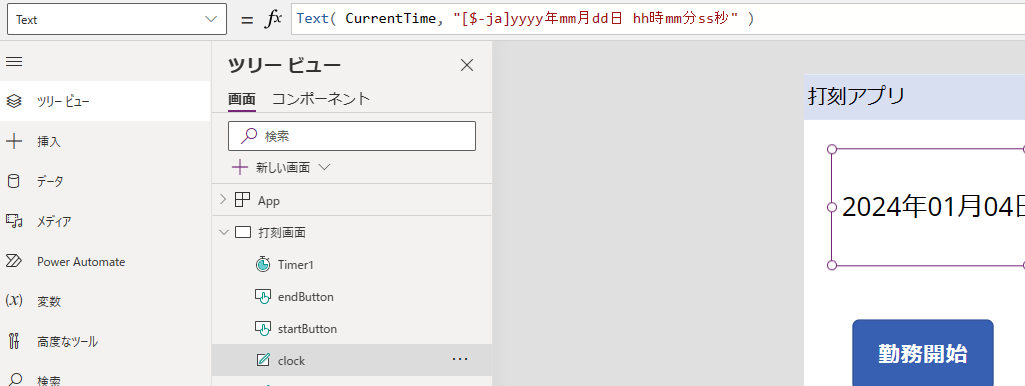Open ツリー ビュー in left sidebar
This screenshot has width=1025, height=386.
[x=105, y=101]
